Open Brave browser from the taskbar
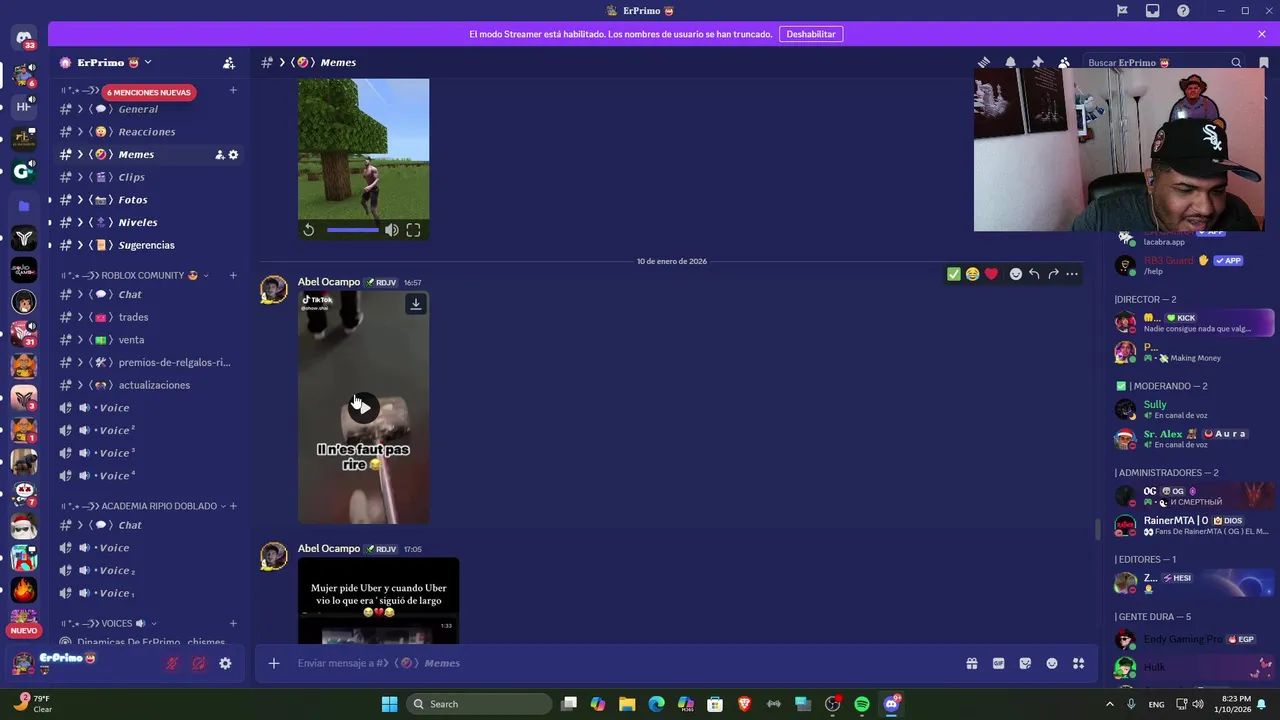This screenshot has height=720, width=1280. 744,704
